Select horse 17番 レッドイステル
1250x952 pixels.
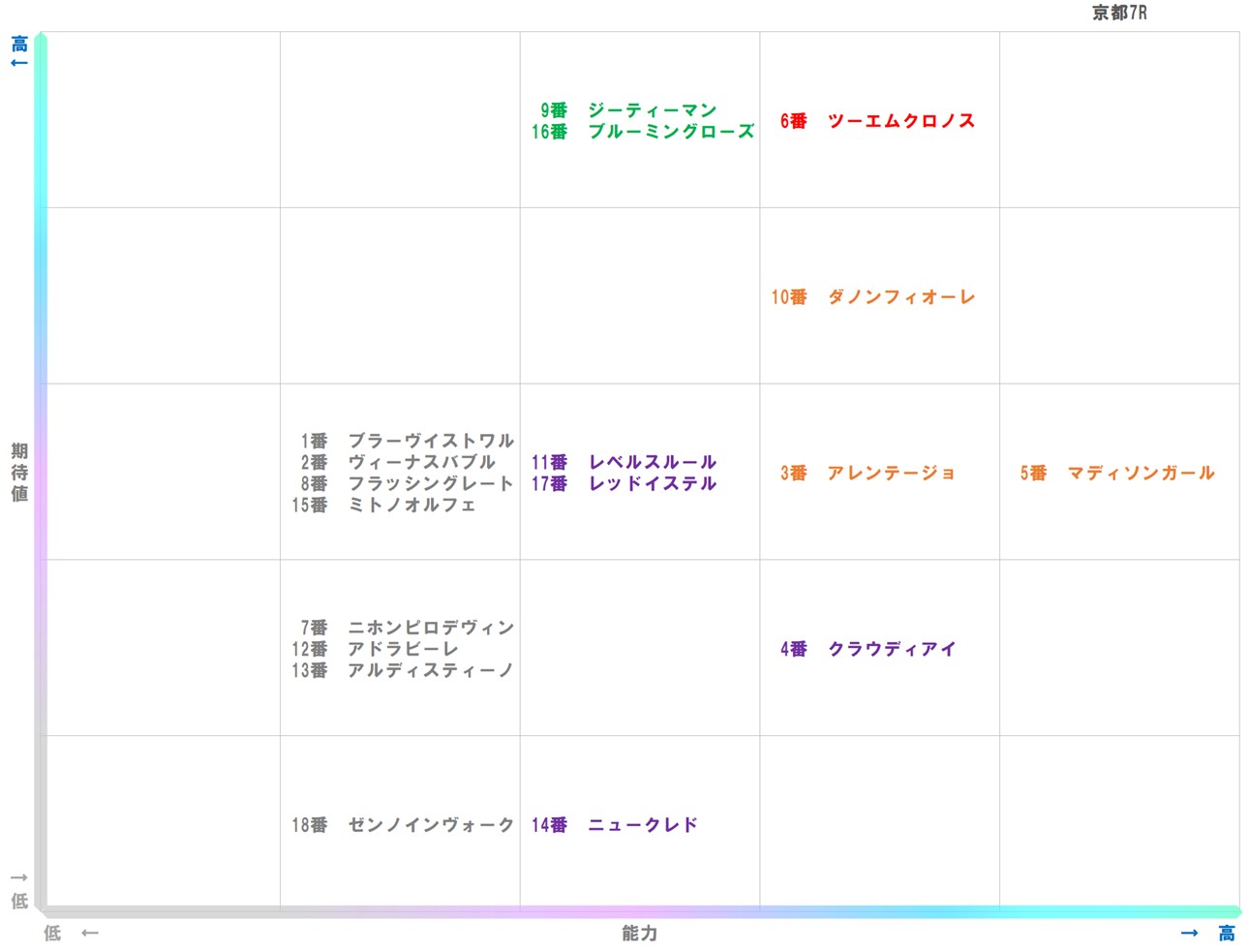tap(625, 483)
